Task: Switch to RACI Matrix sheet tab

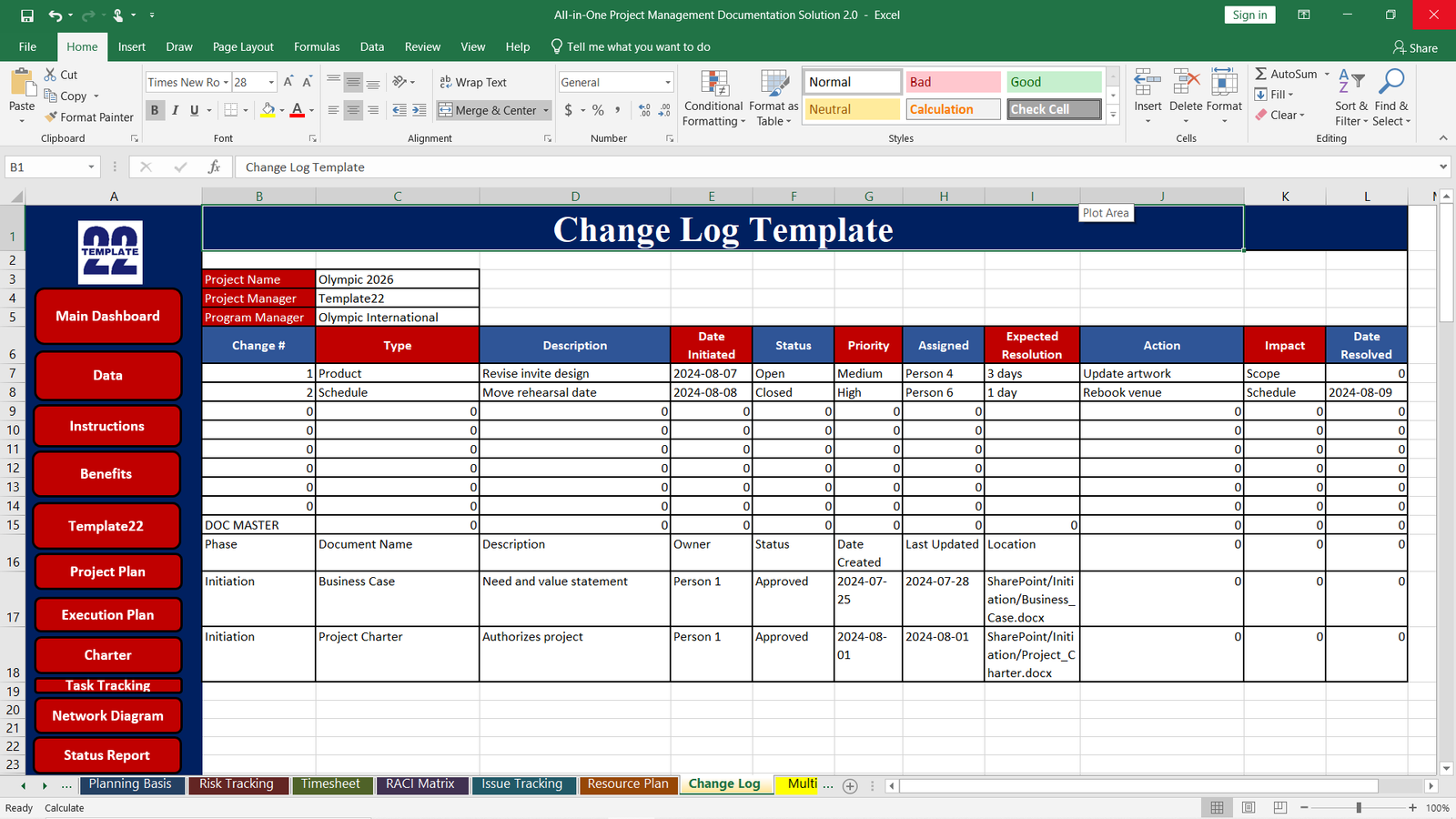Action: [x=420, y=784]
